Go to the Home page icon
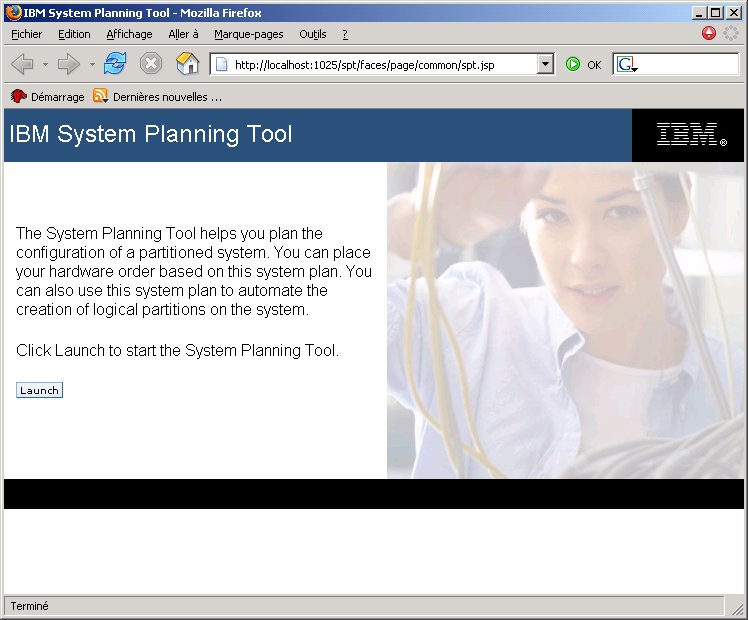748x620 pixels. [187, 63]
